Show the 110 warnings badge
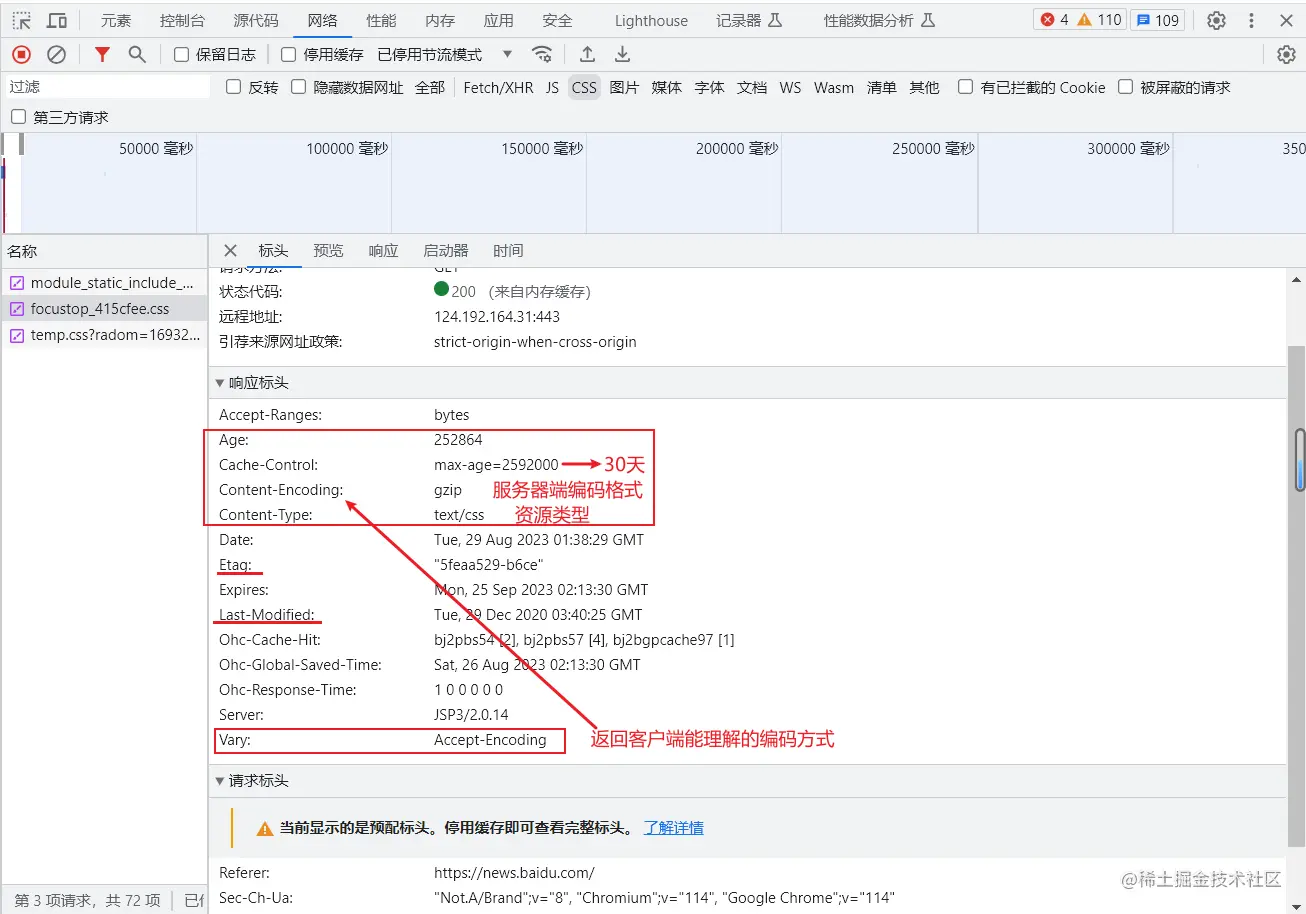This screenshot has height=914, width=1306. (1099, 20)
